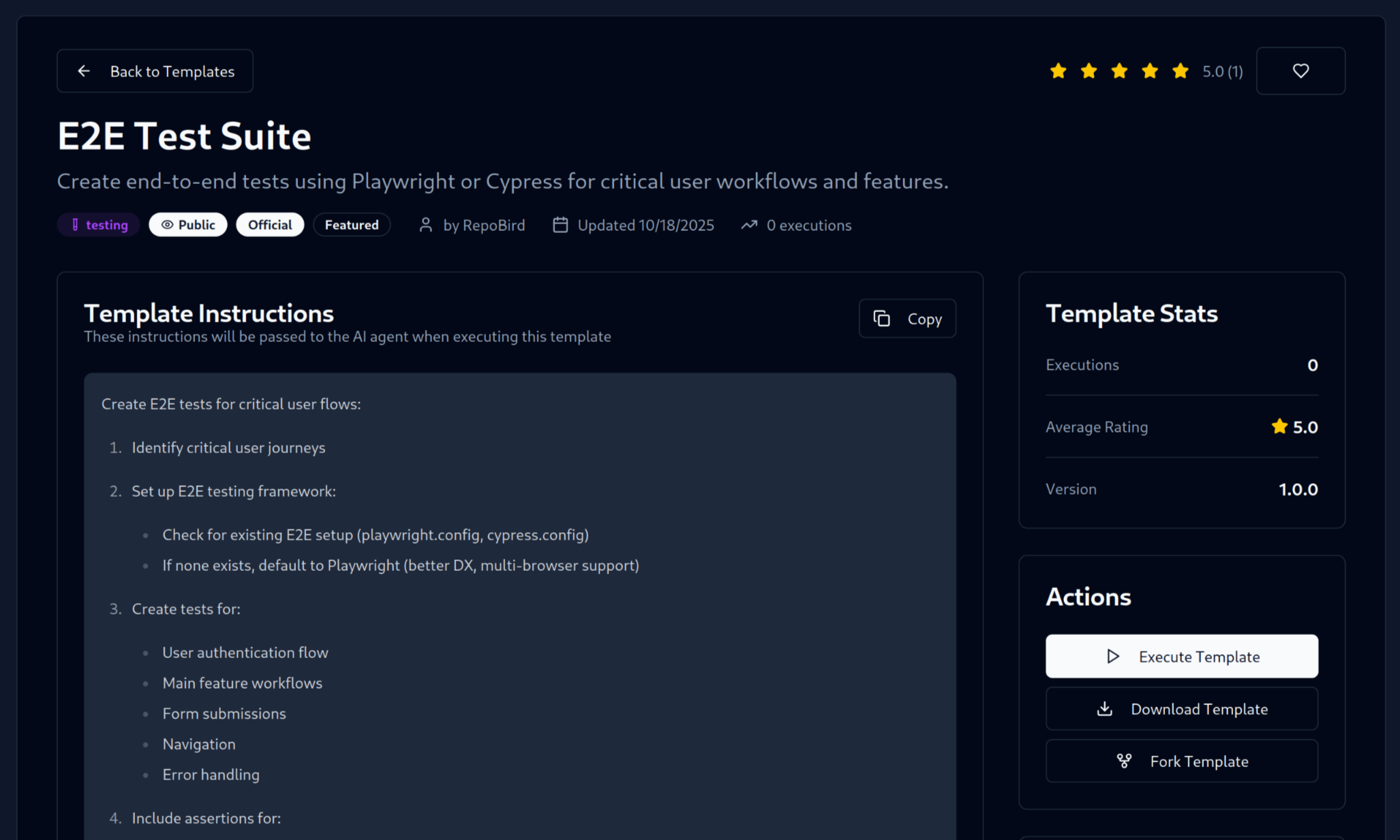Image resolution: width=1400 pixels, height=840 pixels.
Task: Click the copy clipboard icon
Action: (882, 319)
